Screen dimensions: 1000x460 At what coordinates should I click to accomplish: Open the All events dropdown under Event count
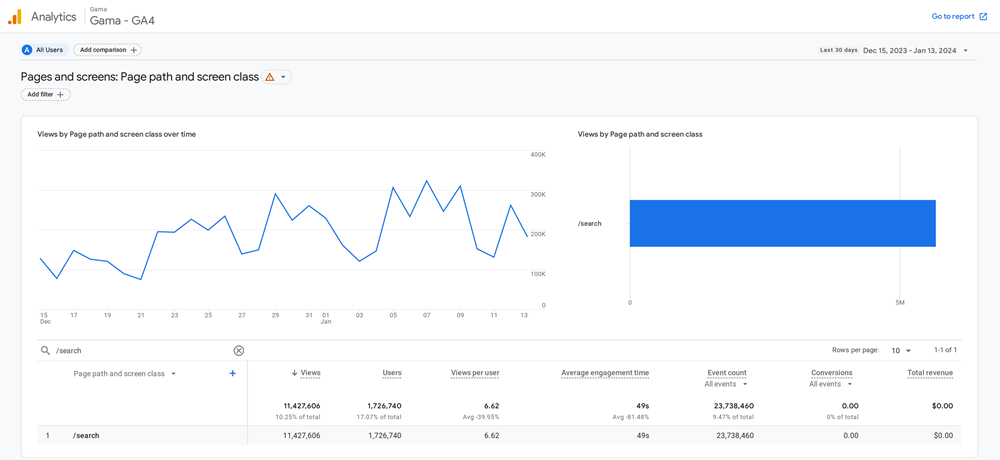click(x=724, y=384)
